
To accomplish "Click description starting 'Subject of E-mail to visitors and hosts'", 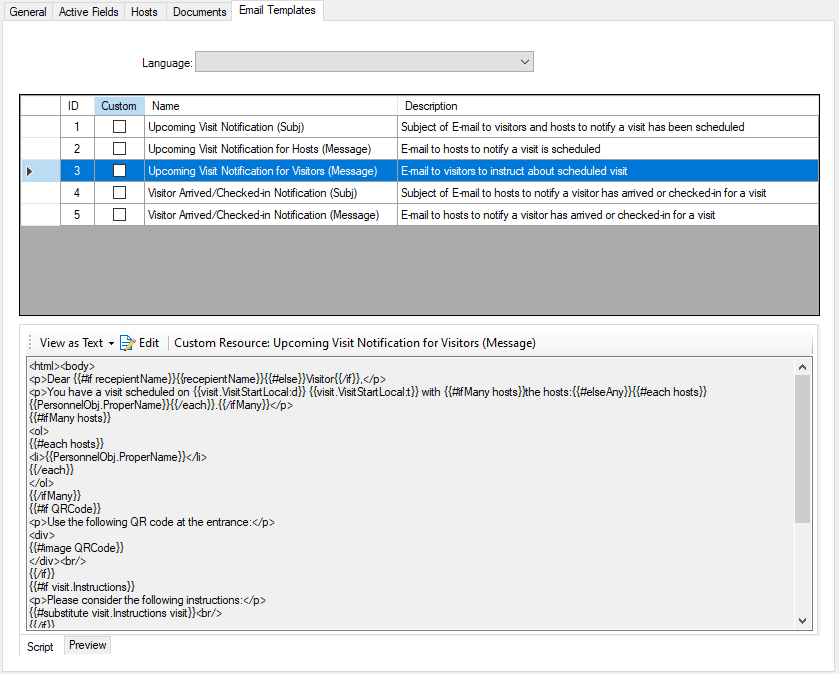I will (608, 127).
